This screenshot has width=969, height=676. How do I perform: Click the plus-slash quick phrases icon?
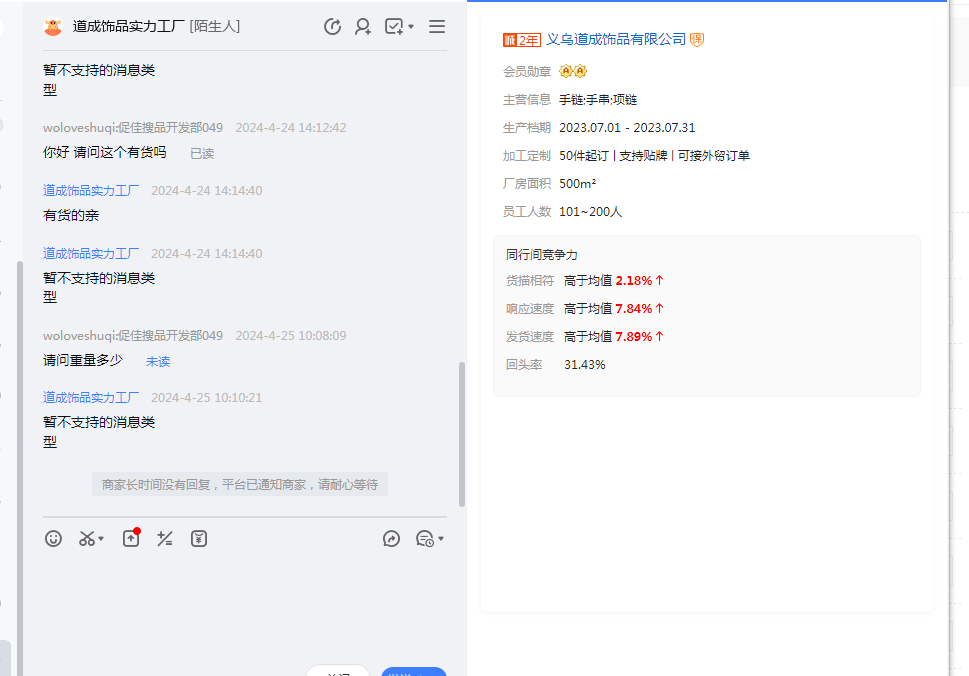(x=165, y=539)
